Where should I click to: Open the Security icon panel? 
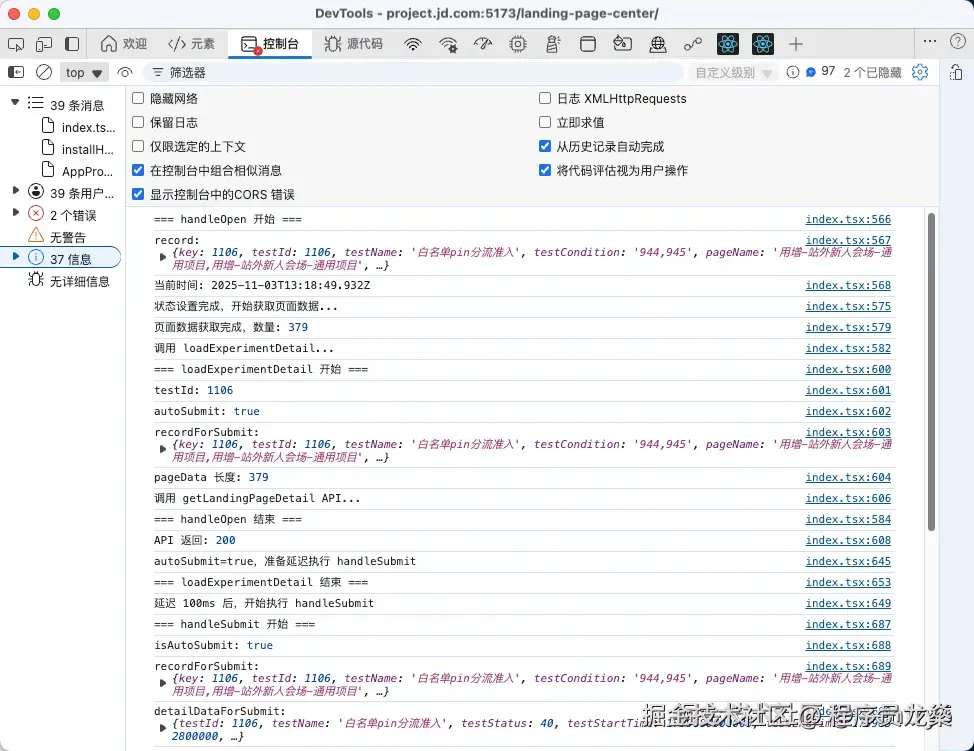point(622,44)
